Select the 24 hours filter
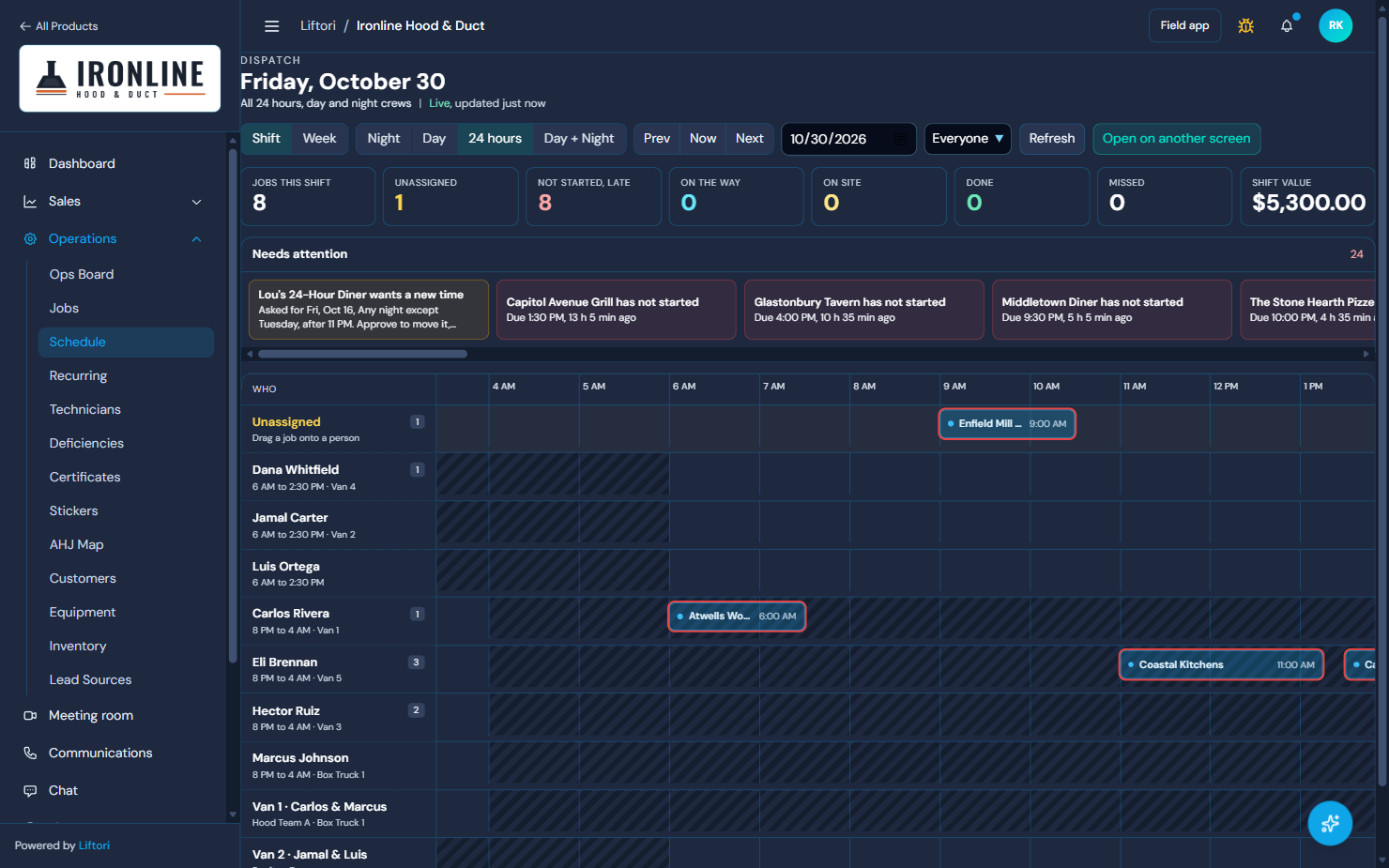This screenshot has height=868, width=1389. [495, 139]
